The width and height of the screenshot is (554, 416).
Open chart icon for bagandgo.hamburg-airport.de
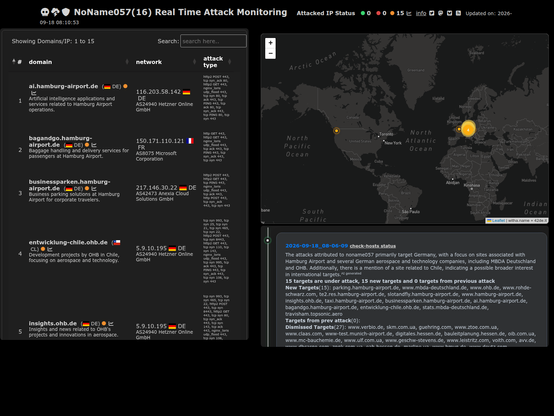pyautogui.click(x=94, y=145)
